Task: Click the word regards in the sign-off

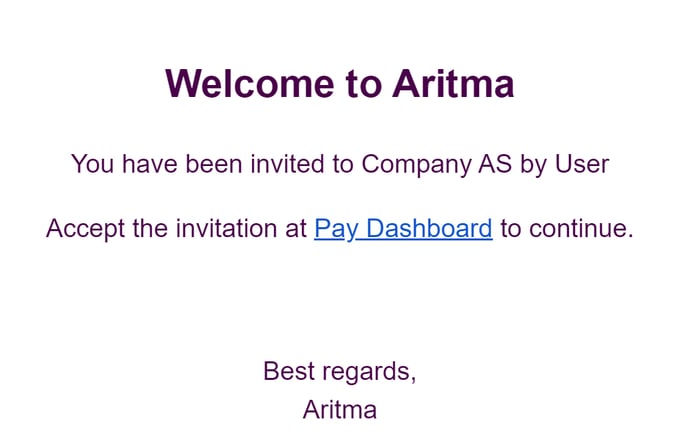Action: tap(369, 372)
